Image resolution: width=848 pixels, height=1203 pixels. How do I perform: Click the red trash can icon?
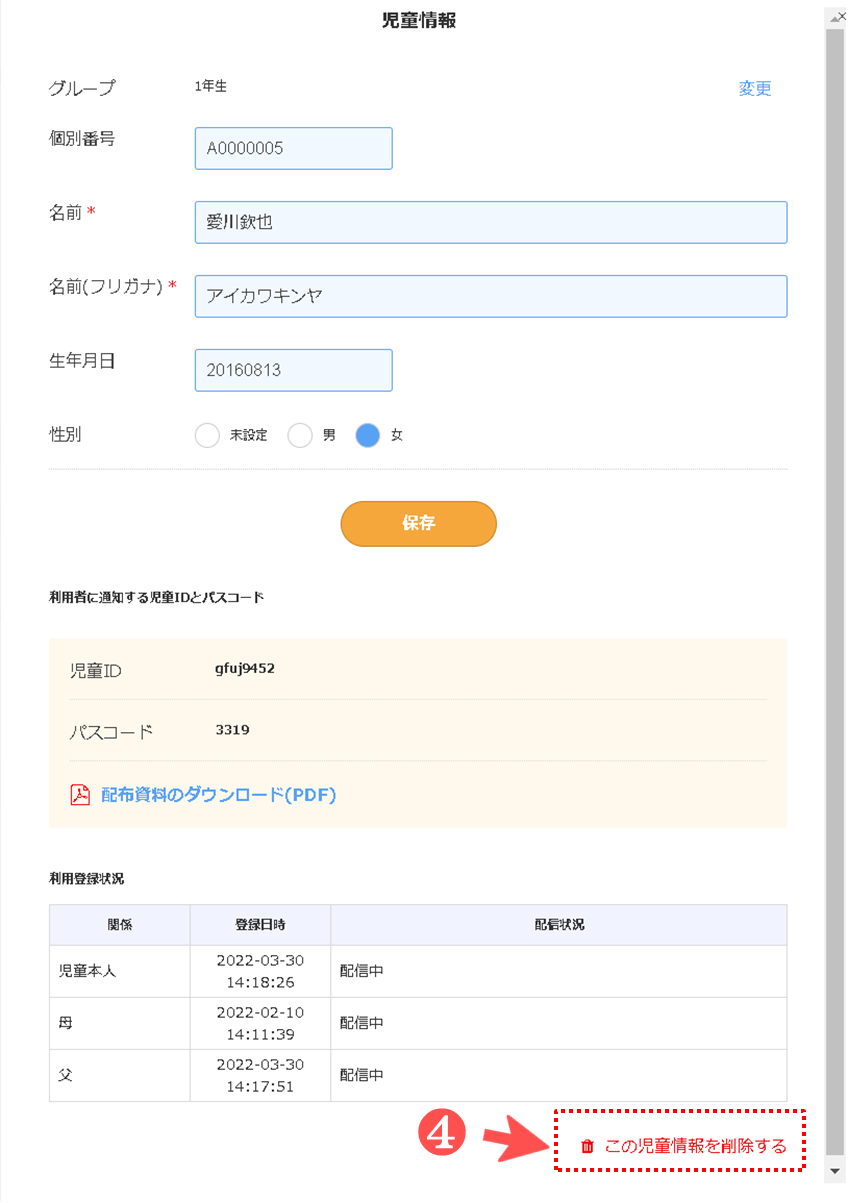[588, 1146]
